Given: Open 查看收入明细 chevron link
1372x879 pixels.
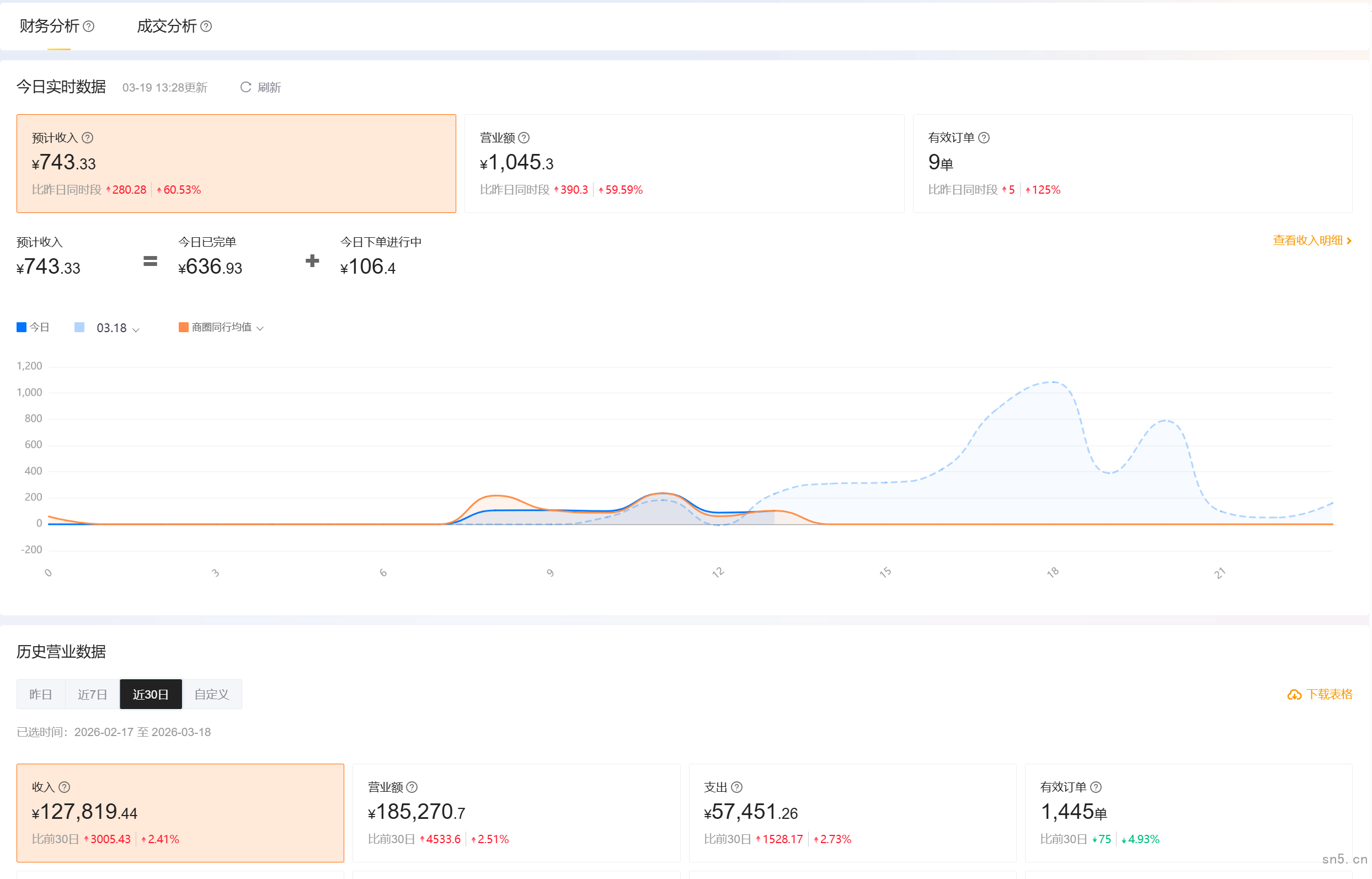Looking at the screenshot, I should (1349, 241).
